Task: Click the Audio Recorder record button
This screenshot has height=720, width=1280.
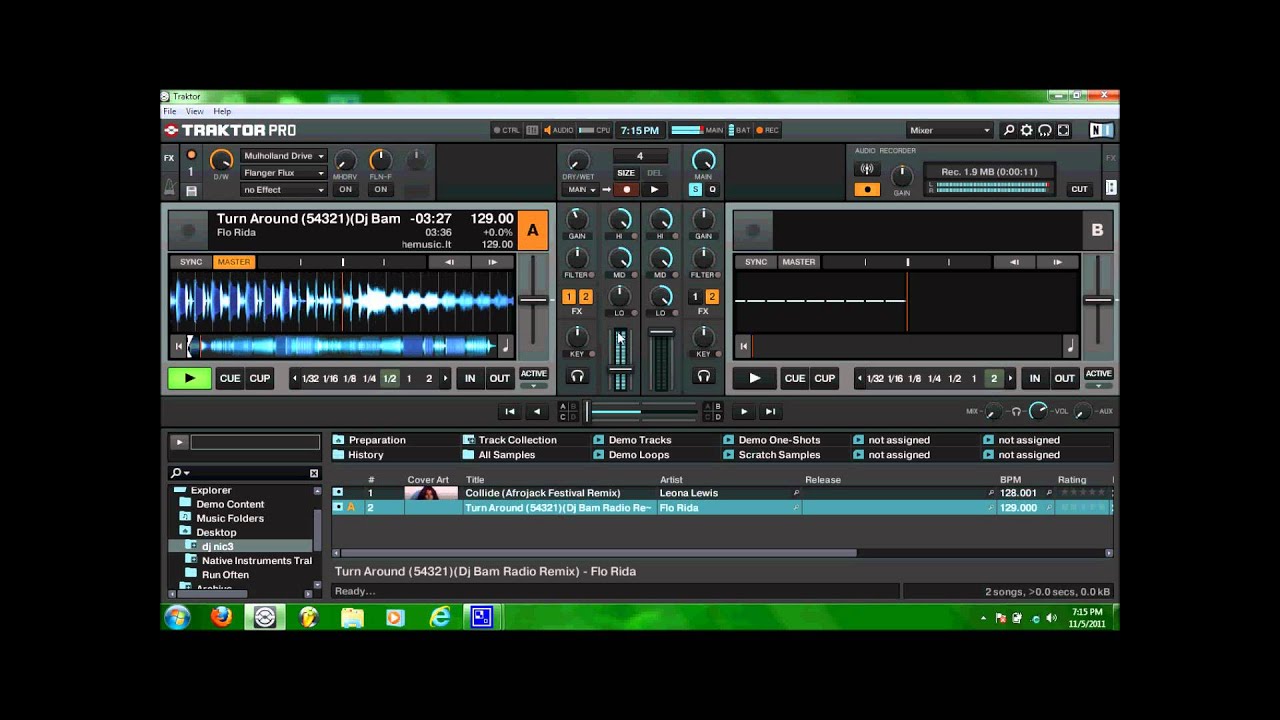Action: pyautogui.click(x=867, y=189)
